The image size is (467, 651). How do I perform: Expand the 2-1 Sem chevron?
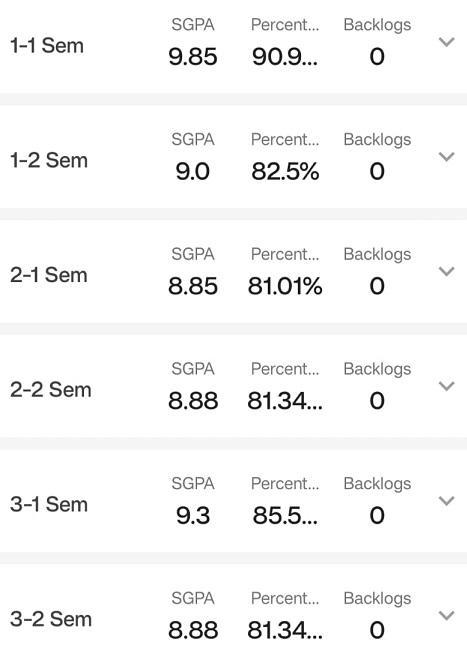(446, 271)
